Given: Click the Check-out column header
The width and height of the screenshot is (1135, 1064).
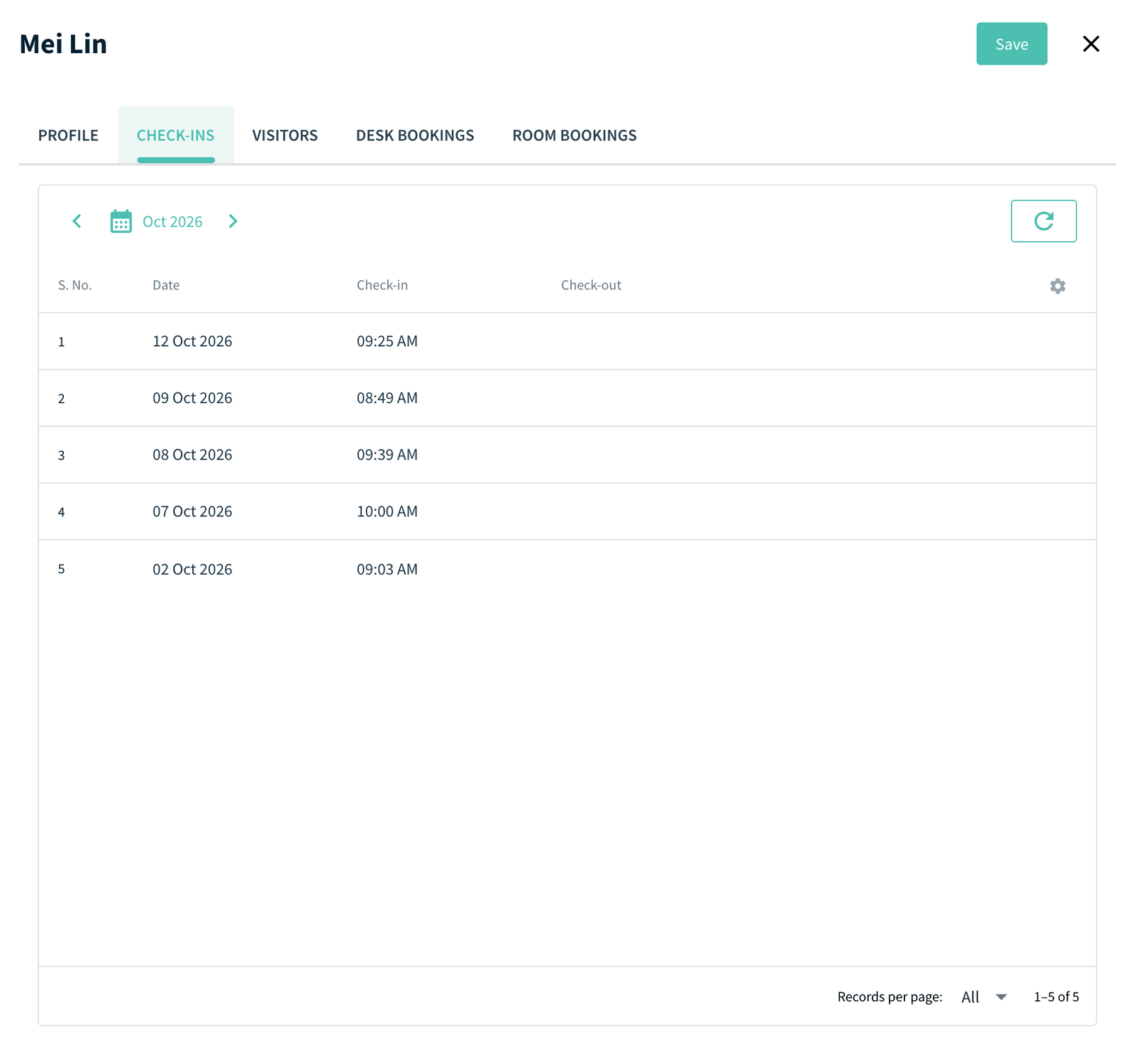Looking at the screenshot, I should pos(591,285).
